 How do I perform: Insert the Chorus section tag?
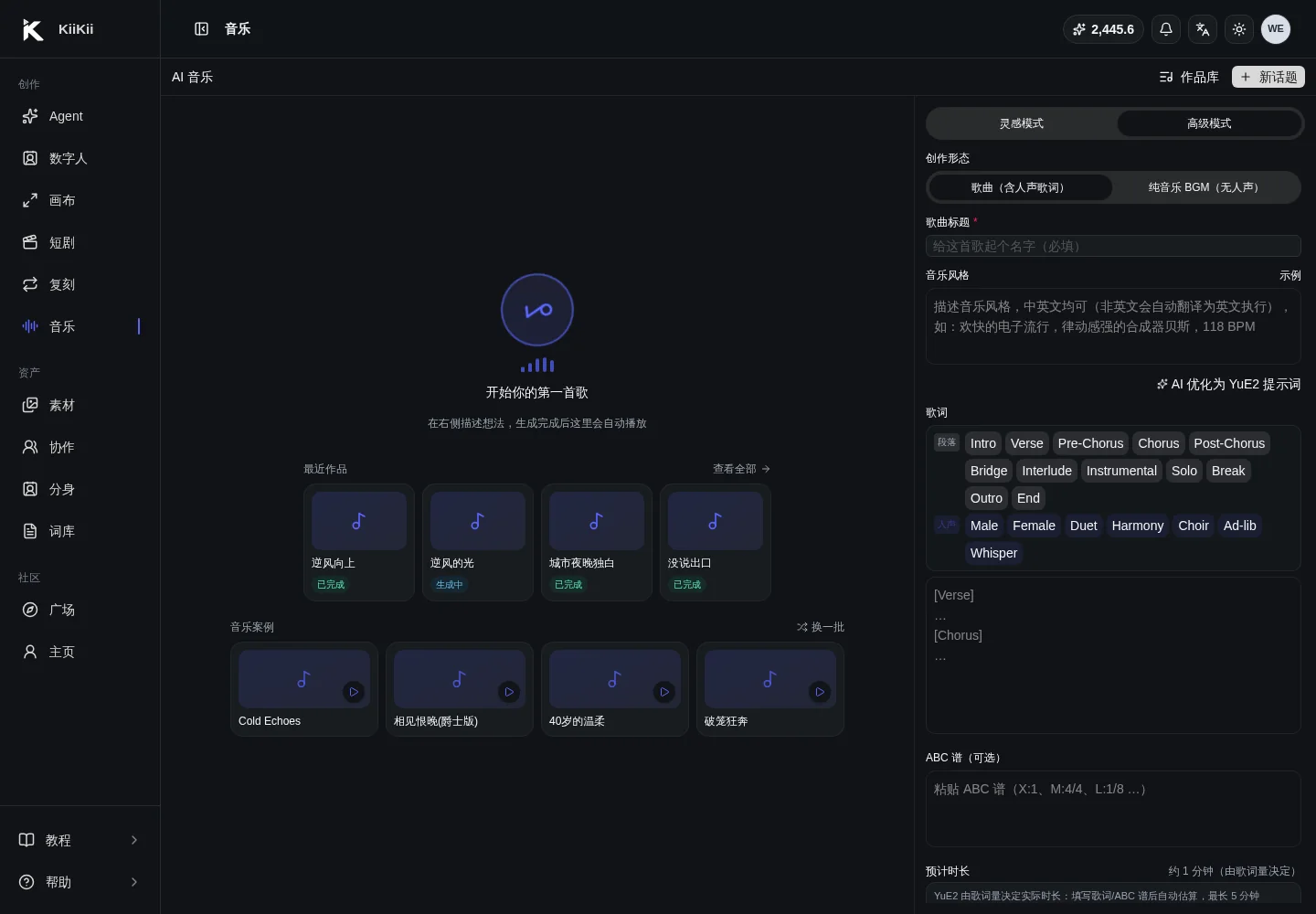1159,443
